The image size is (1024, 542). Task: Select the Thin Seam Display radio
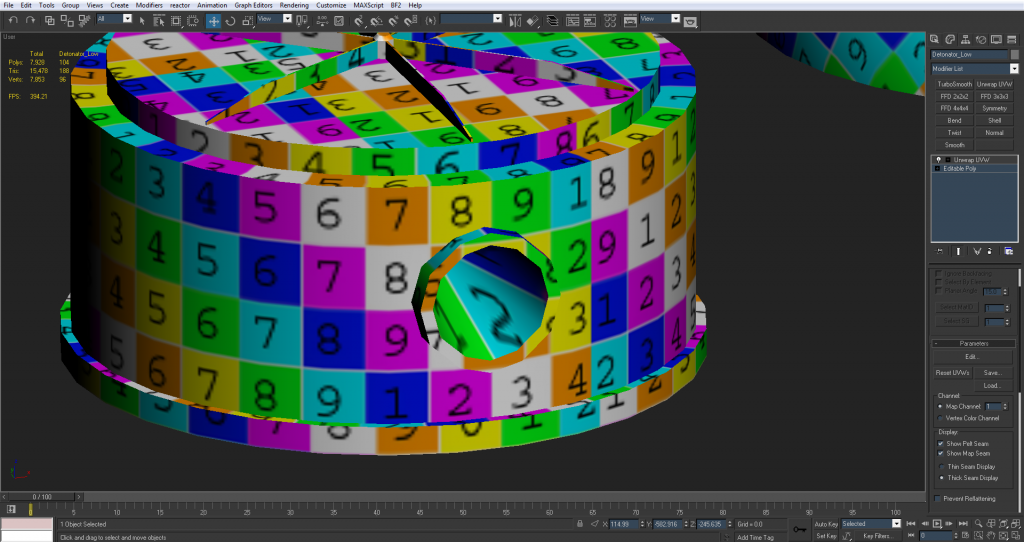point(941,466)
